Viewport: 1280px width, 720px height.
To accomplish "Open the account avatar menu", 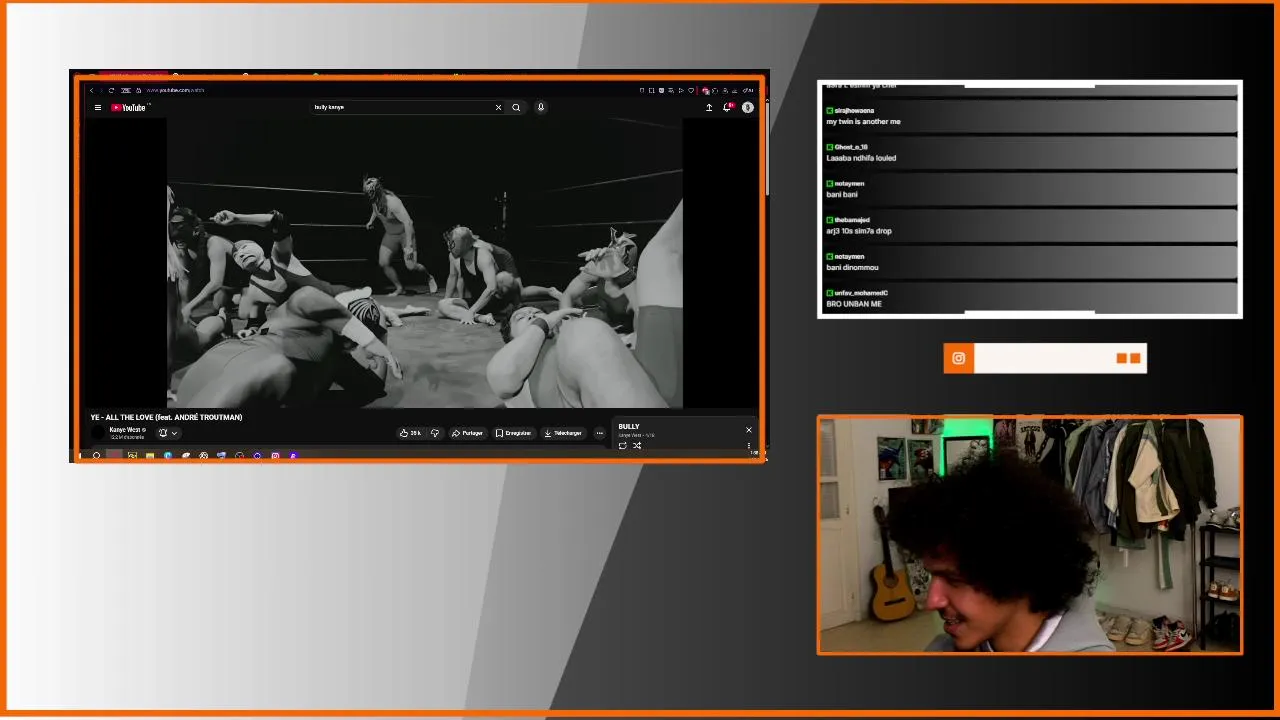I will [747, 107].
